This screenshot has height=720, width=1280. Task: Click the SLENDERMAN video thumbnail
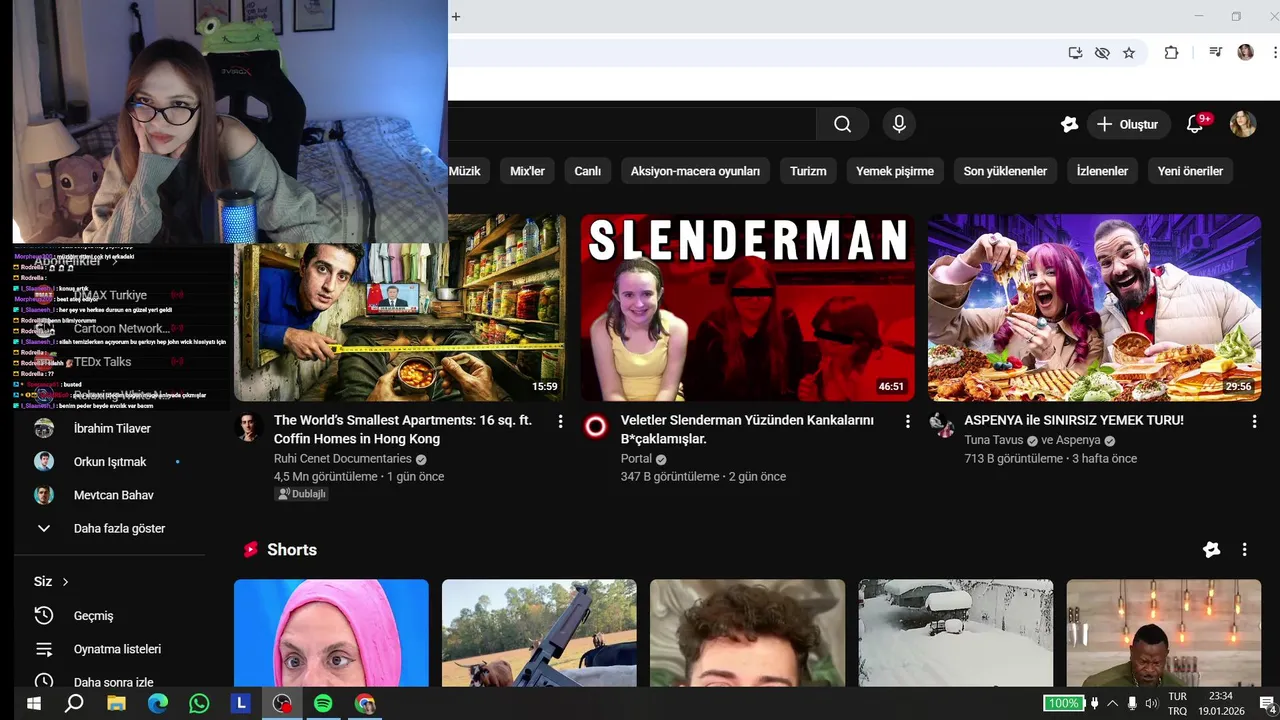747,308
